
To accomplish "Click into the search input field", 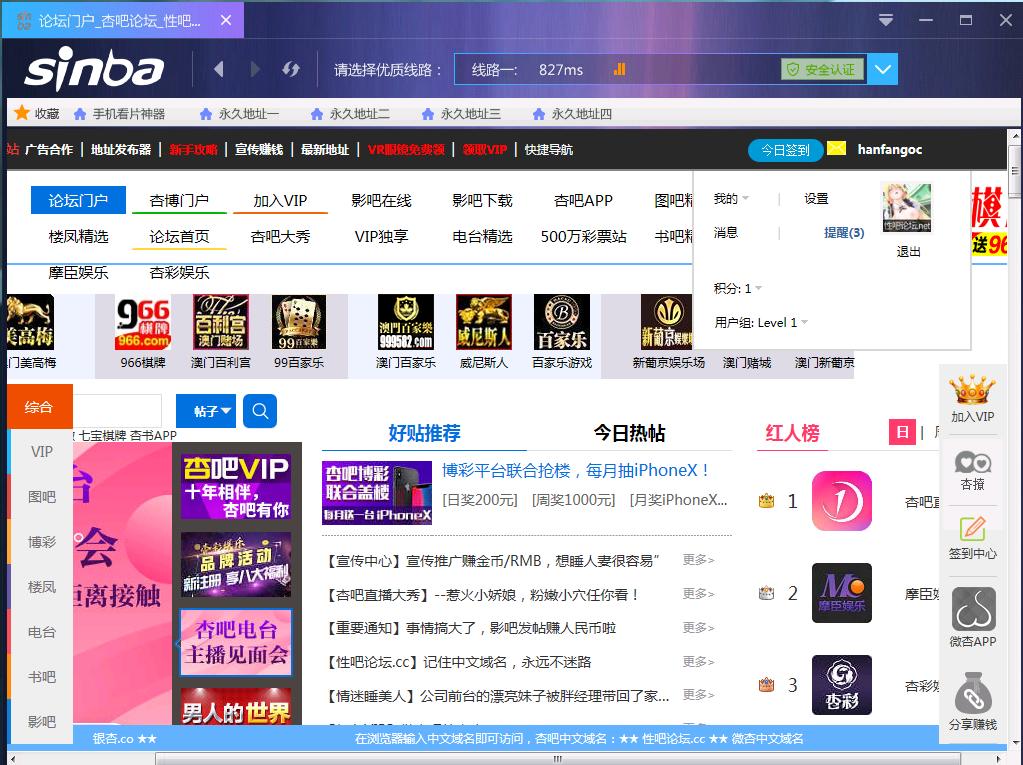I will click(117, 411).
